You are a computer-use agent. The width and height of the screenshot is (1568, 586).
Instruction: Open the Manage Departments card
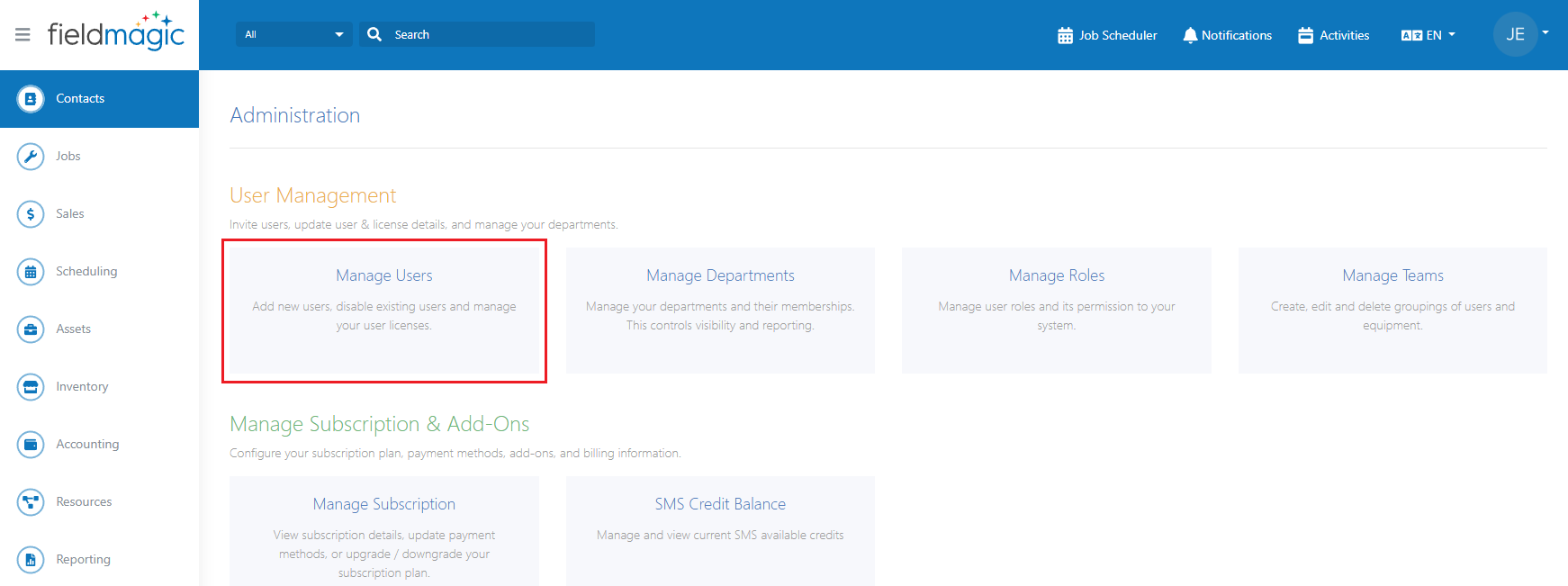click(720, 311)
